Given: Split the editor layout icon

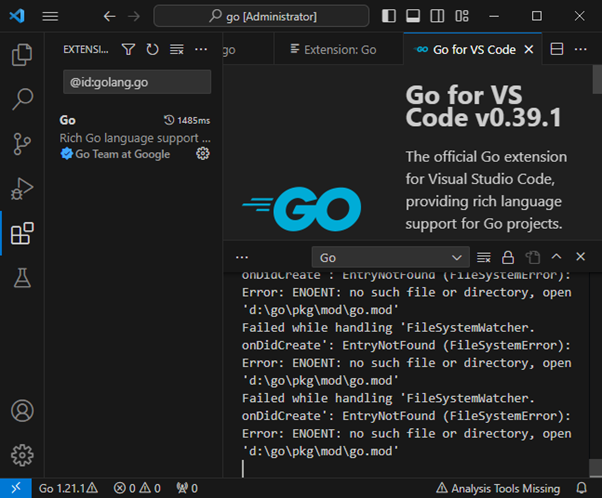Looking at the screenshot, I should 557,49.
